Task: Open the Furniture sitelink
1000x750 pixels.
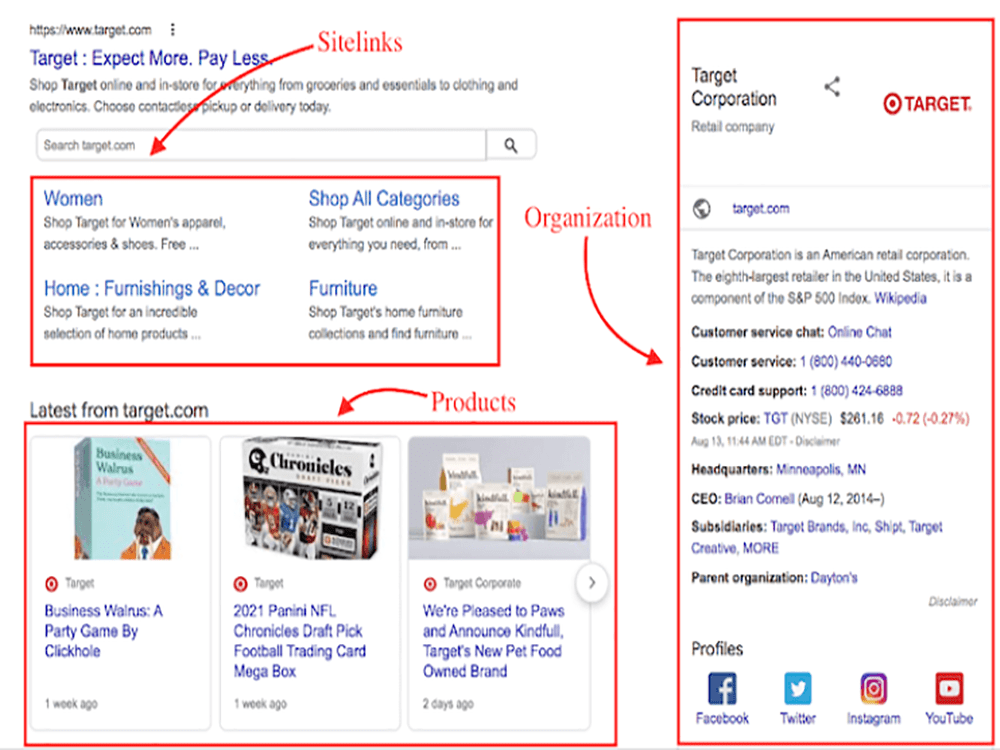Action: pos(343,288)
